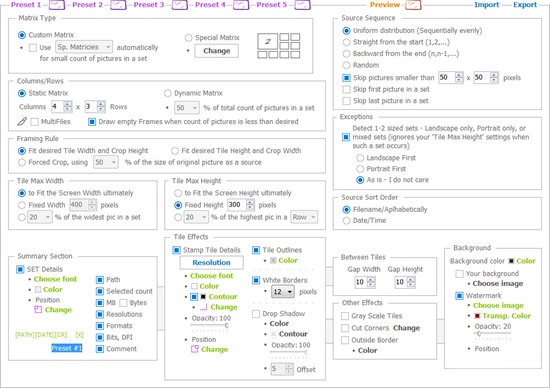Toggle the White Borders checkbox
The width and height of the screenshot is (550, 388).
click(256, 280)
